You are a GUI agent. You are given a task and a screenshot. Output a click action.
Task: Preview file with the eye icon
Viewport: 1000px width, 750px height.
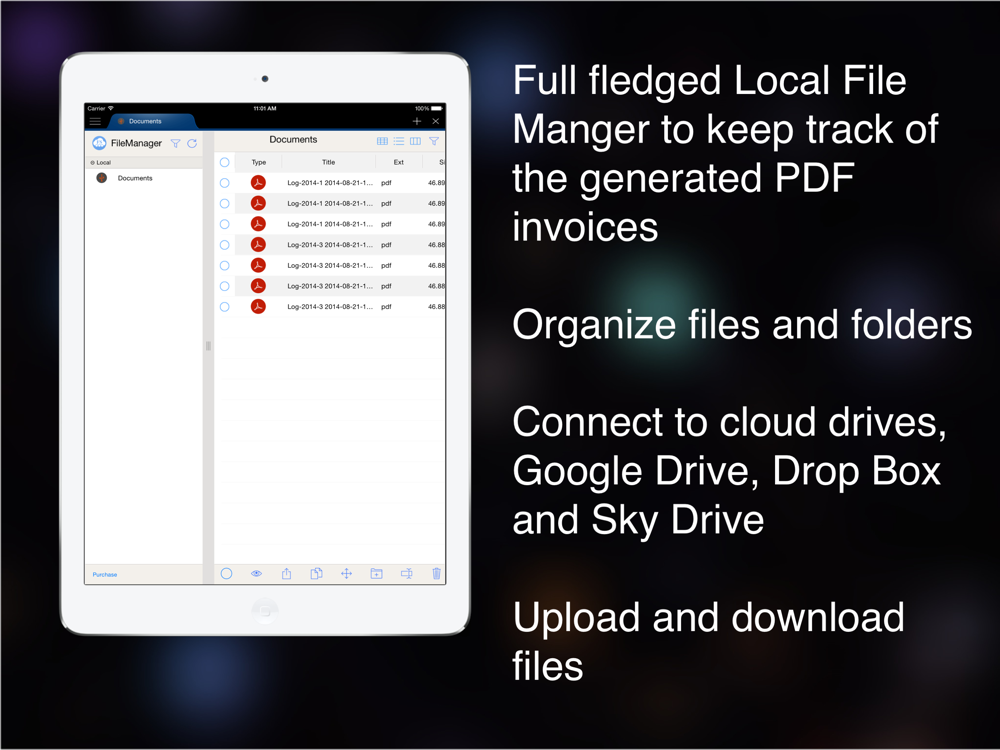click(x=256, y=573)
